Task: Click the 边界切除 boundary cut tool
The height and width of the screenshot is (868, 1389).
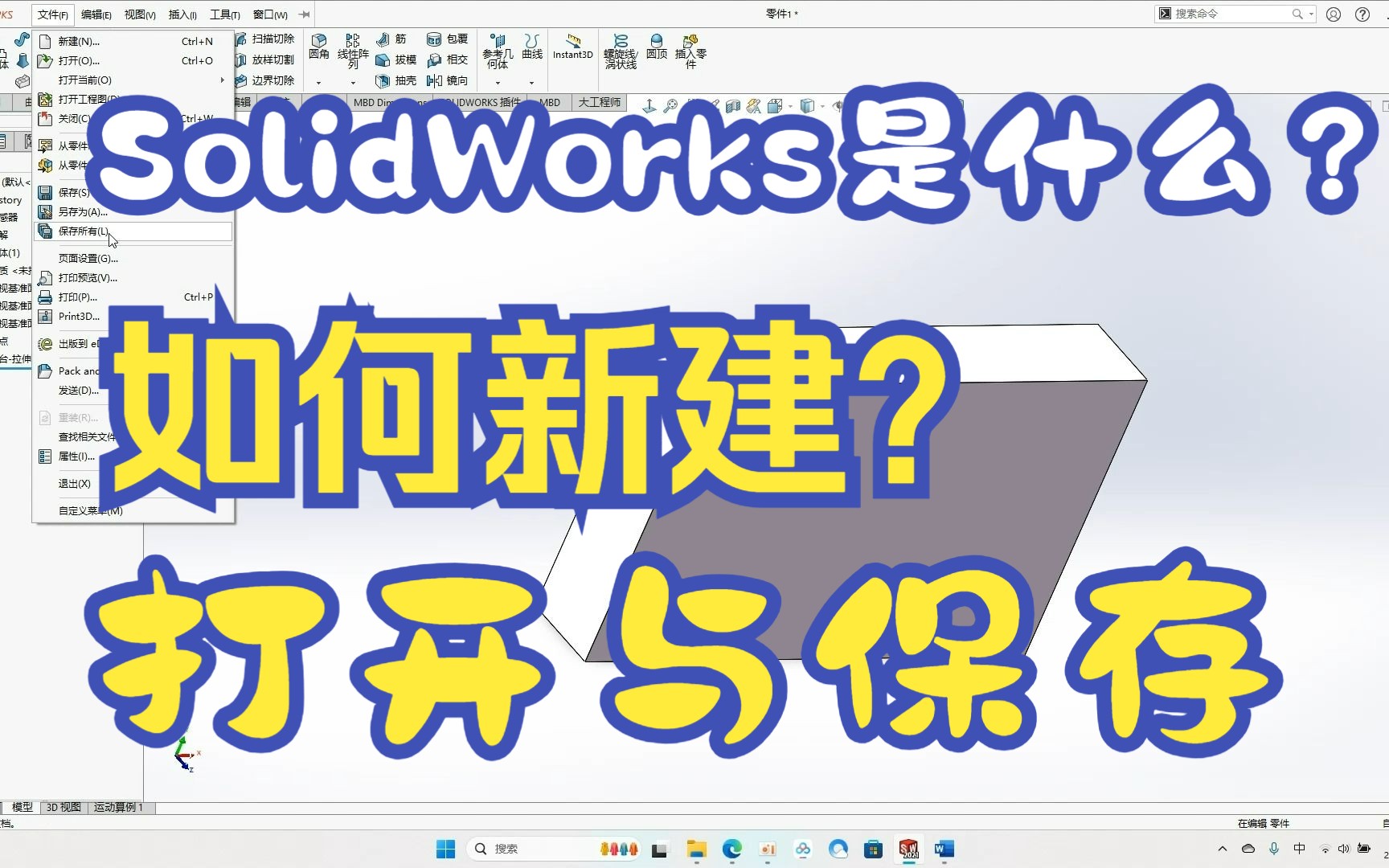Action: pos(265,80)
